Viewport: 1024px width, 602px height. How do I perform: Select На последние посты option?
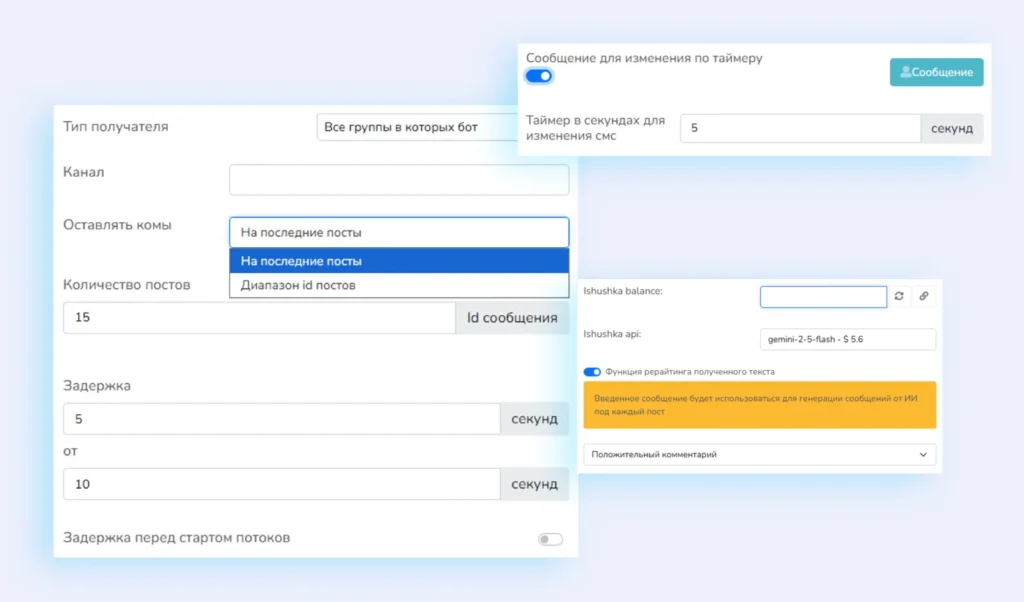[x=398, y=260]
